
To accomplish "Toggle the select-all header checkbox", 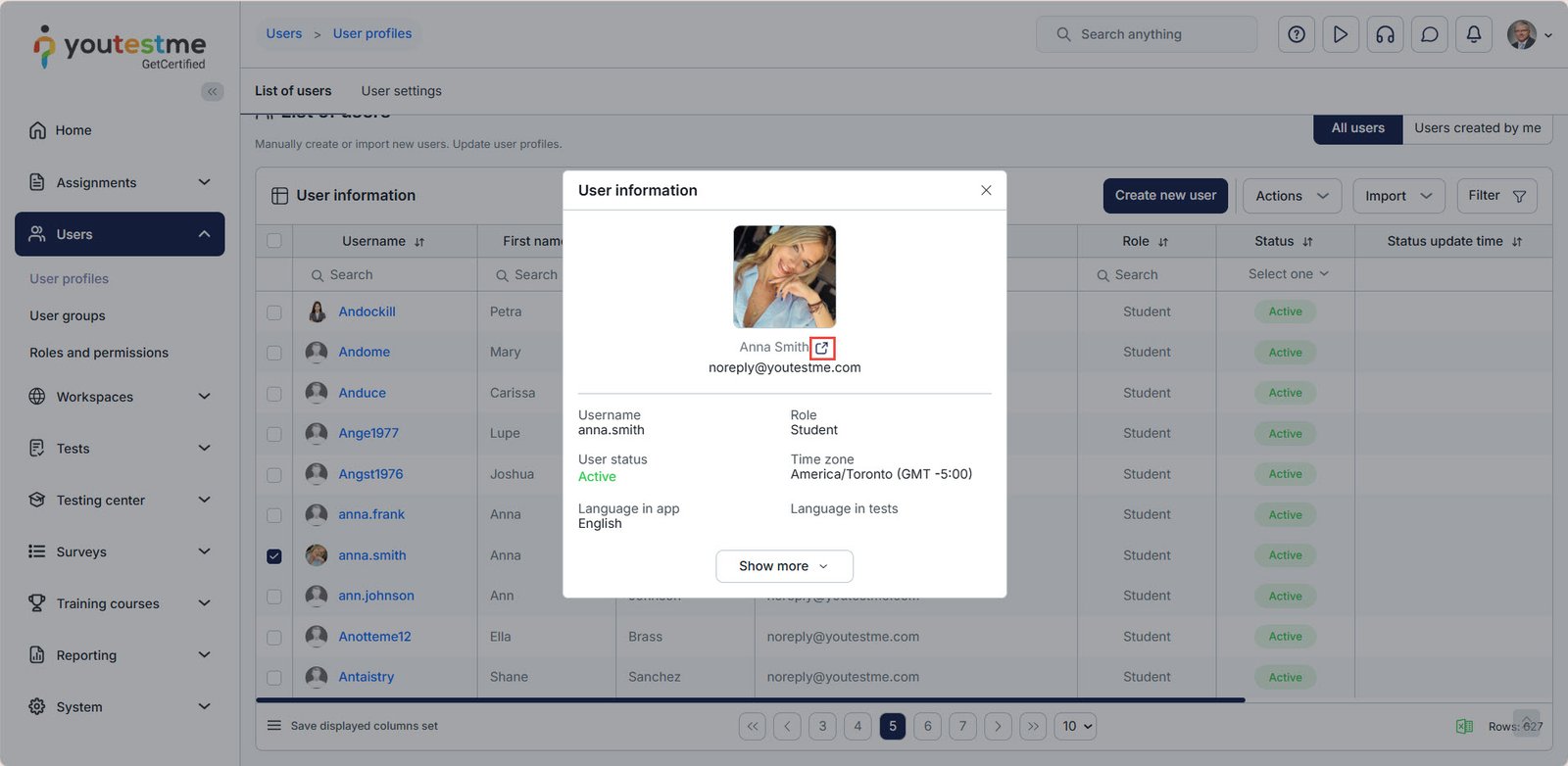I will [274, 241].
